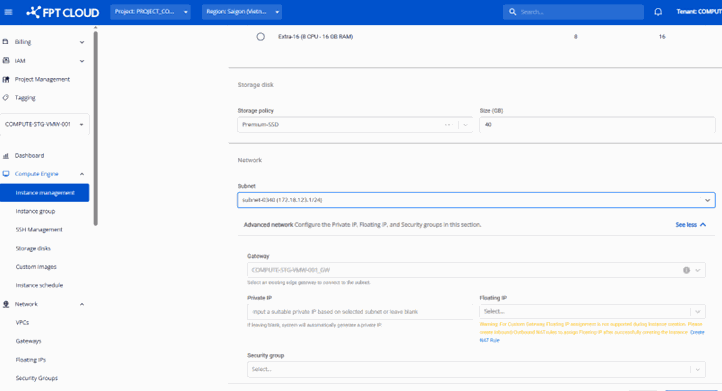The height and width of the screenshot is (391, 722).
Task: Open the Security group select dropdown
Action: (x=476, y=369)
